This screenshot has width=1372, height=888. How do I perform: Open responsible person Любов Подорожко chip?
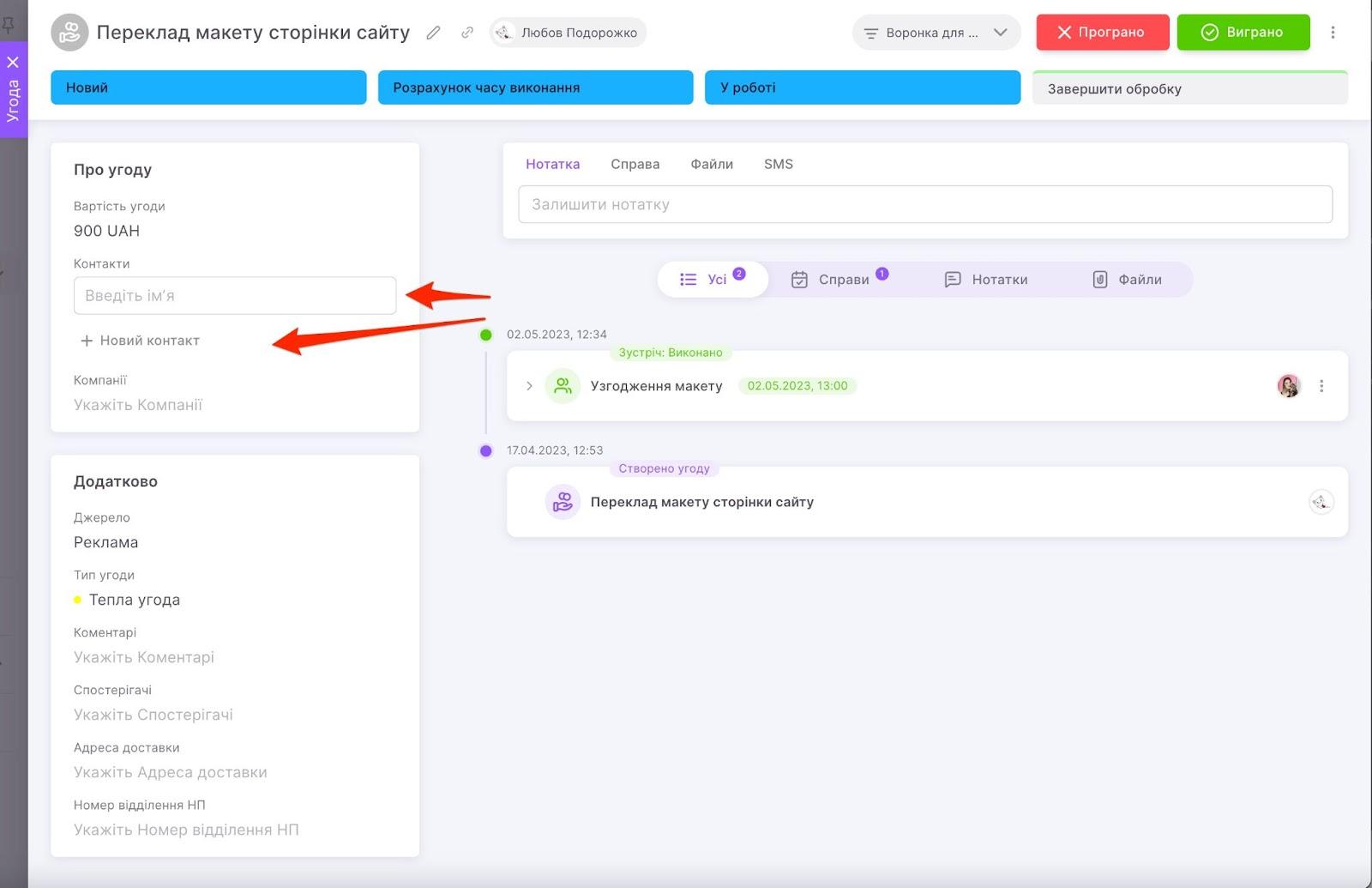pyautogui.click(x=568, y=33)
